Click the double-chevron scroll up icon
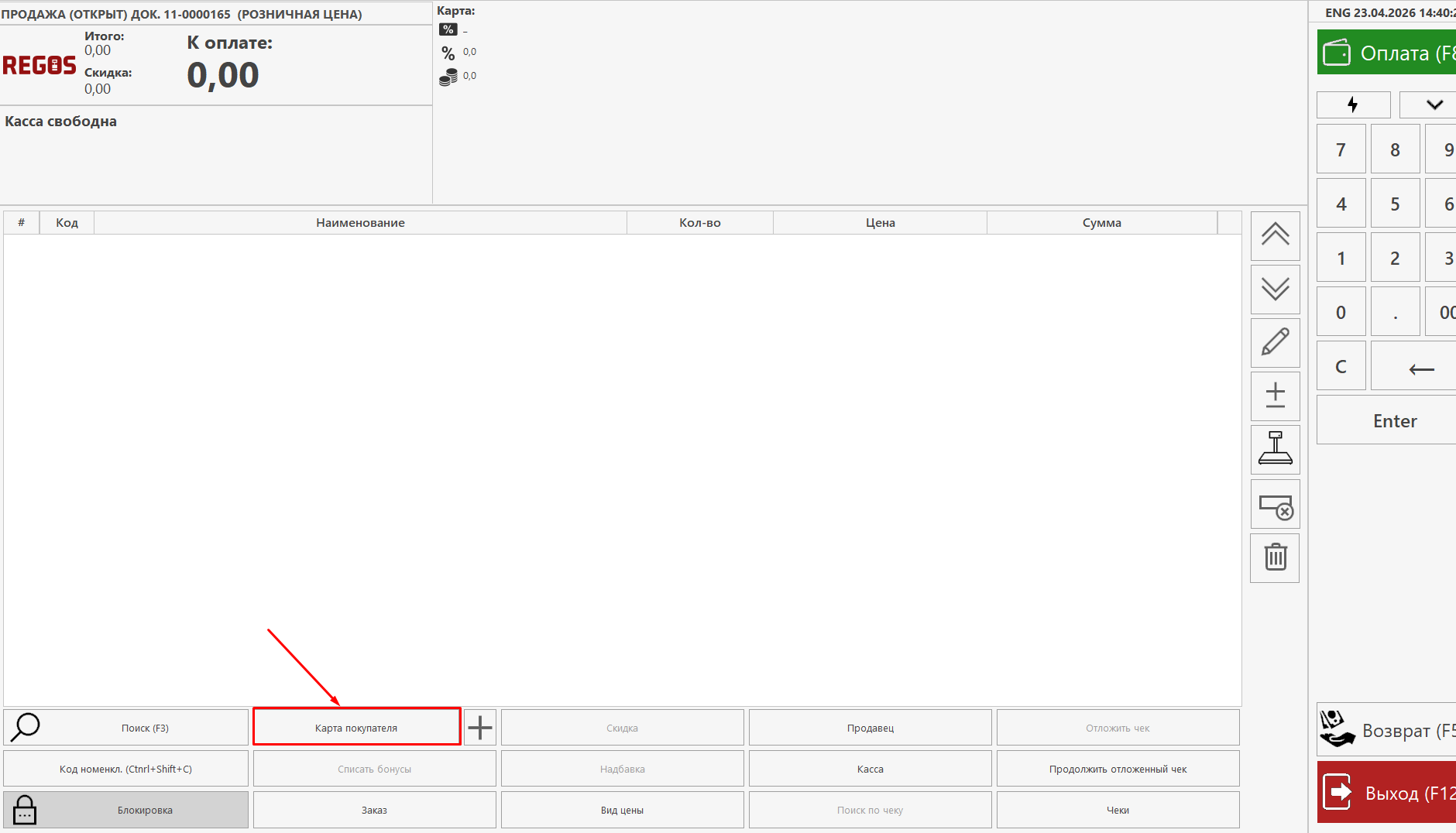 click(1275, 235)
